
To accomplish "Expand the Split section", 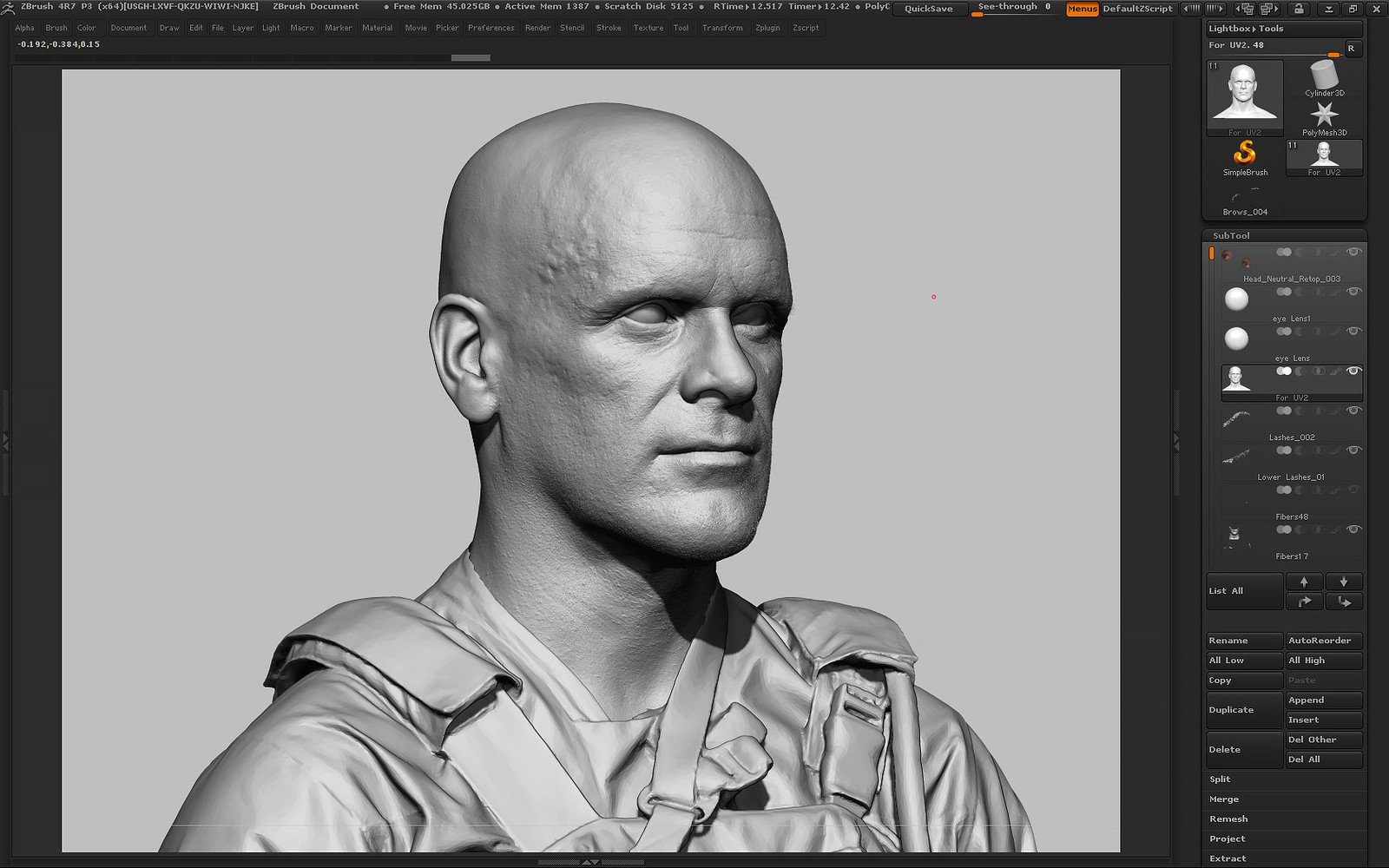I will point(1221,779).
